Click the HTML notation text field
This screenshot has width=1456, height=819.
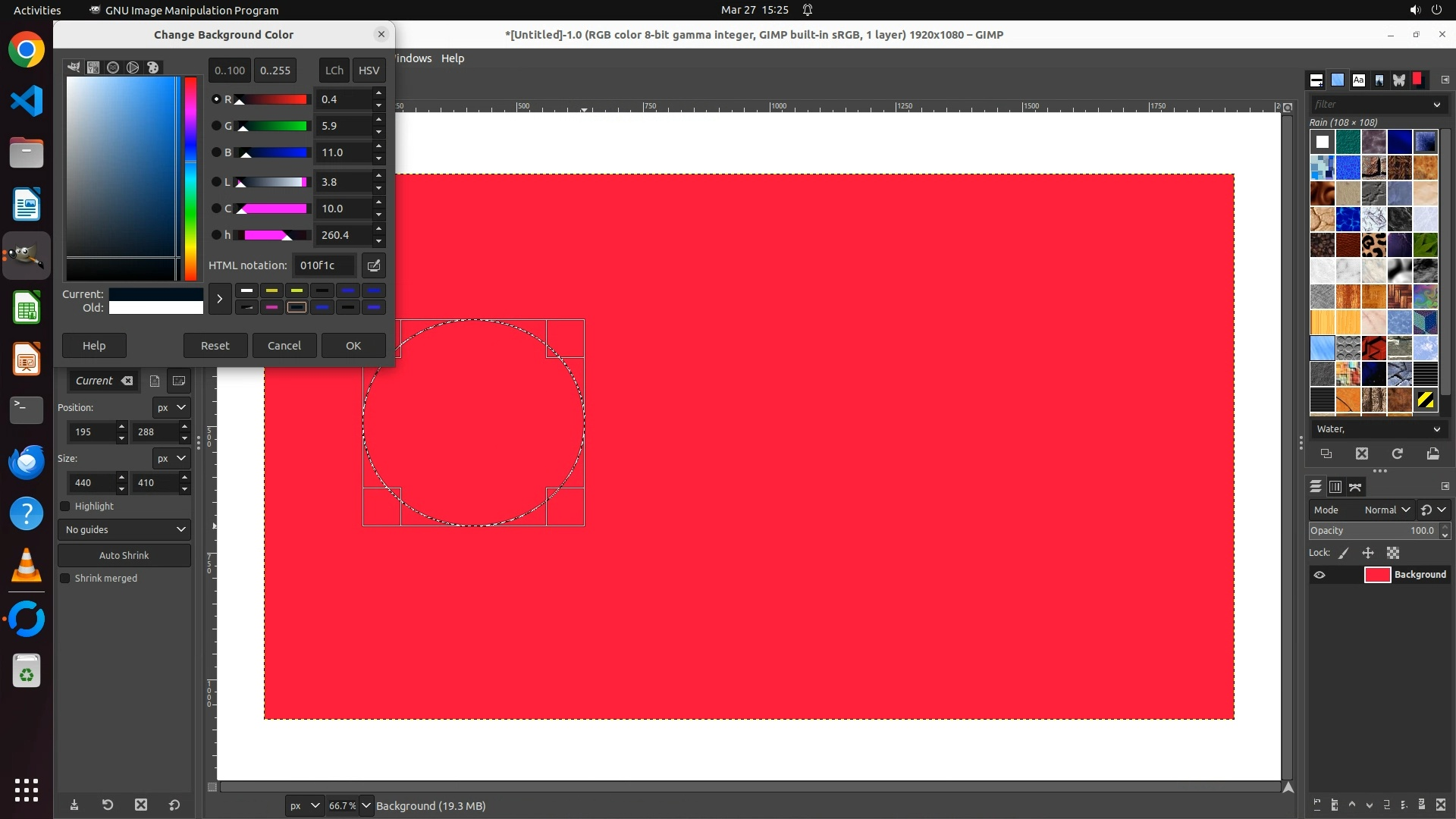coord(325,265)
